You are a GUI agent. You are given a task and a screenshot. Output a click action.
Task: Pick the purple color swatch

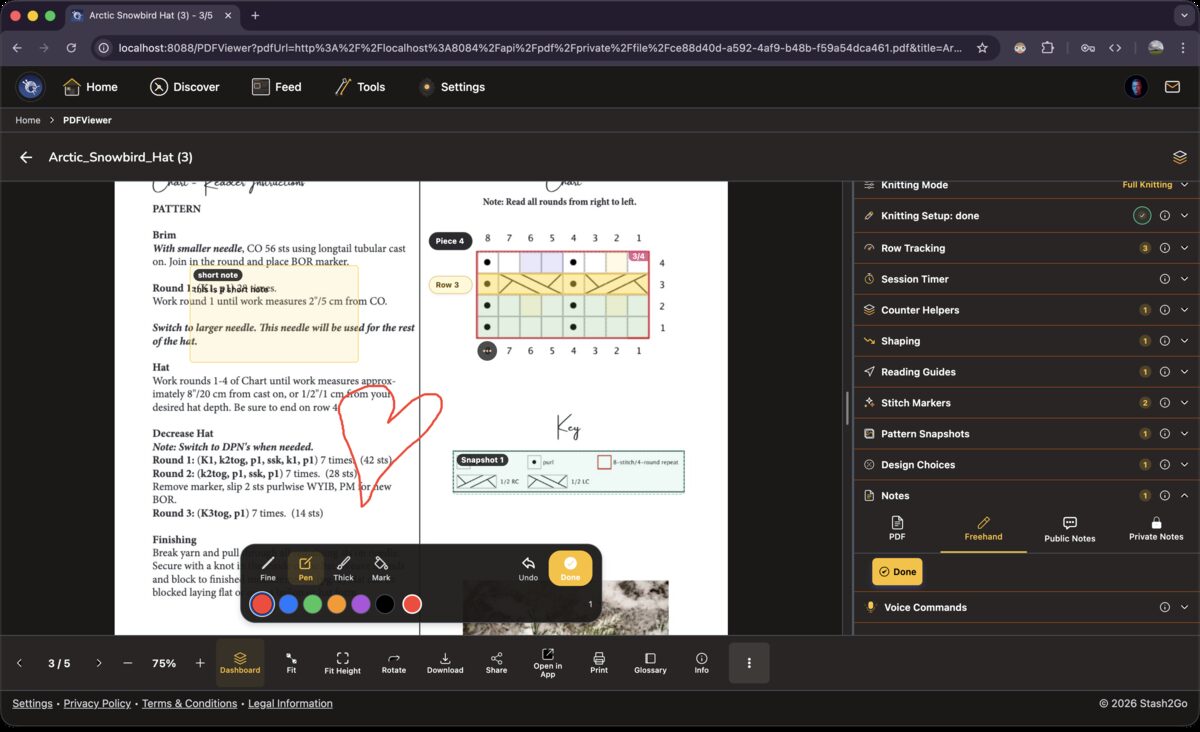(361, 604)
